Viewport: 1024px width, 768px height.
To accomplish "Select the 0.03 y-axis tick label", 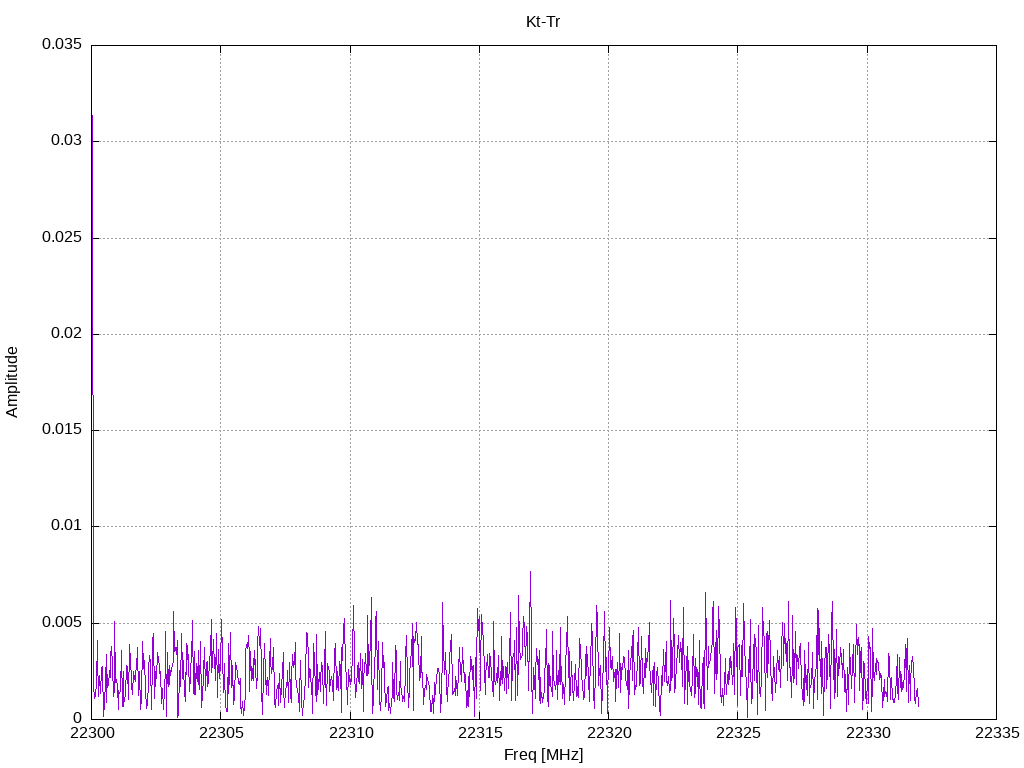I will [65, 141].
